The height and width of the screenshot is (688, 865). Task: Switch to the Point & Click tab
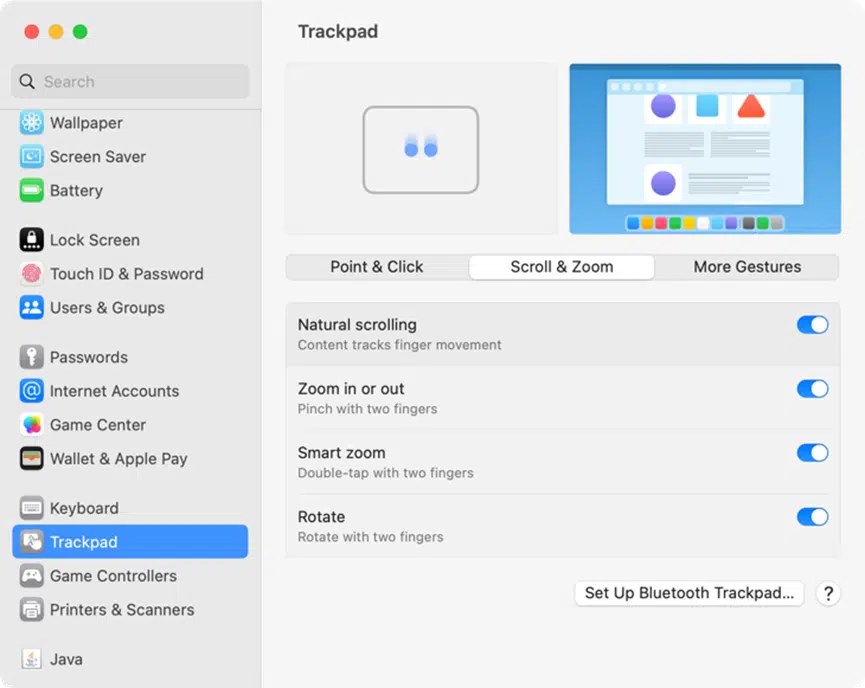tap(377, 267)
